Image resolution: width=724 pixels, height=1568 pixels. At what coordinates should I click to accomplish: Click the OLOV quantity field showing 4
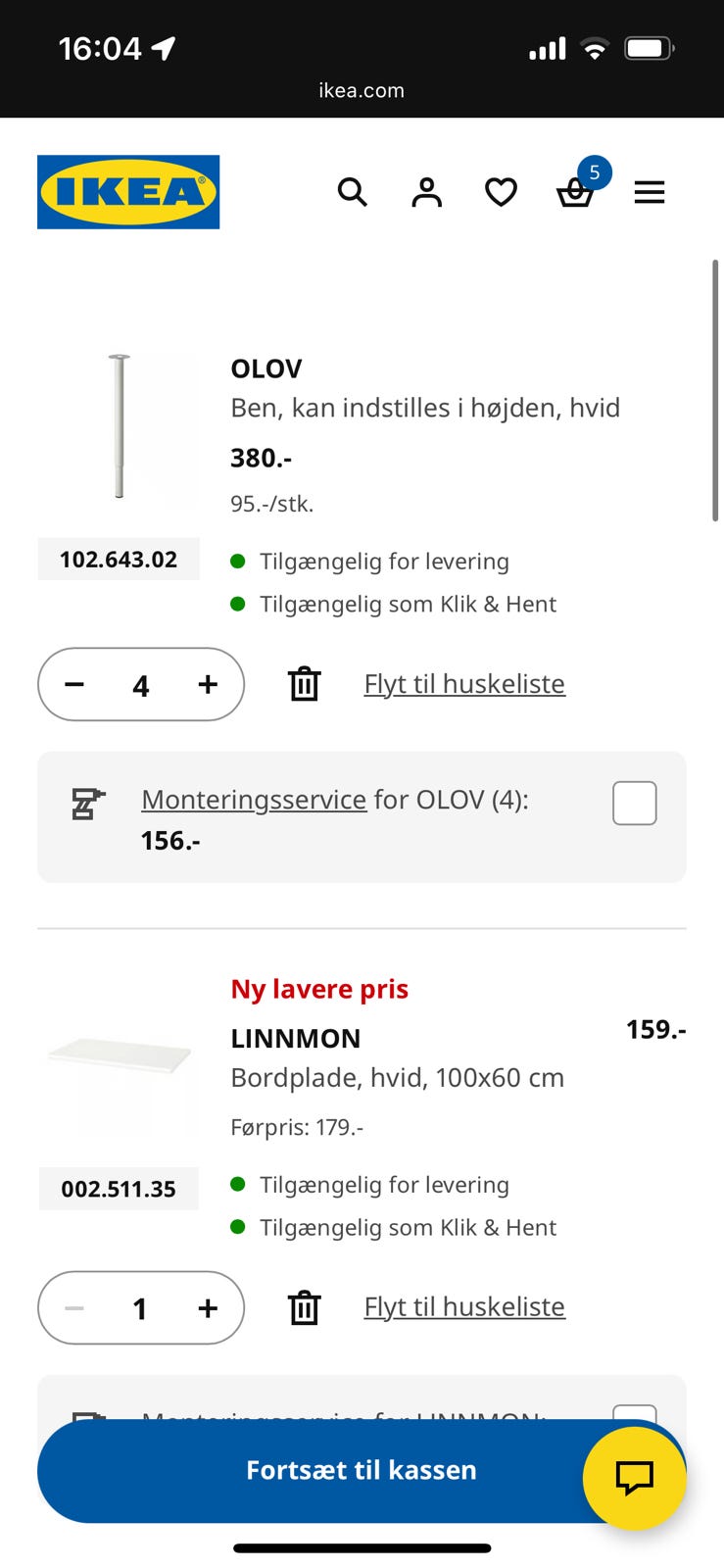pos(141,685)
